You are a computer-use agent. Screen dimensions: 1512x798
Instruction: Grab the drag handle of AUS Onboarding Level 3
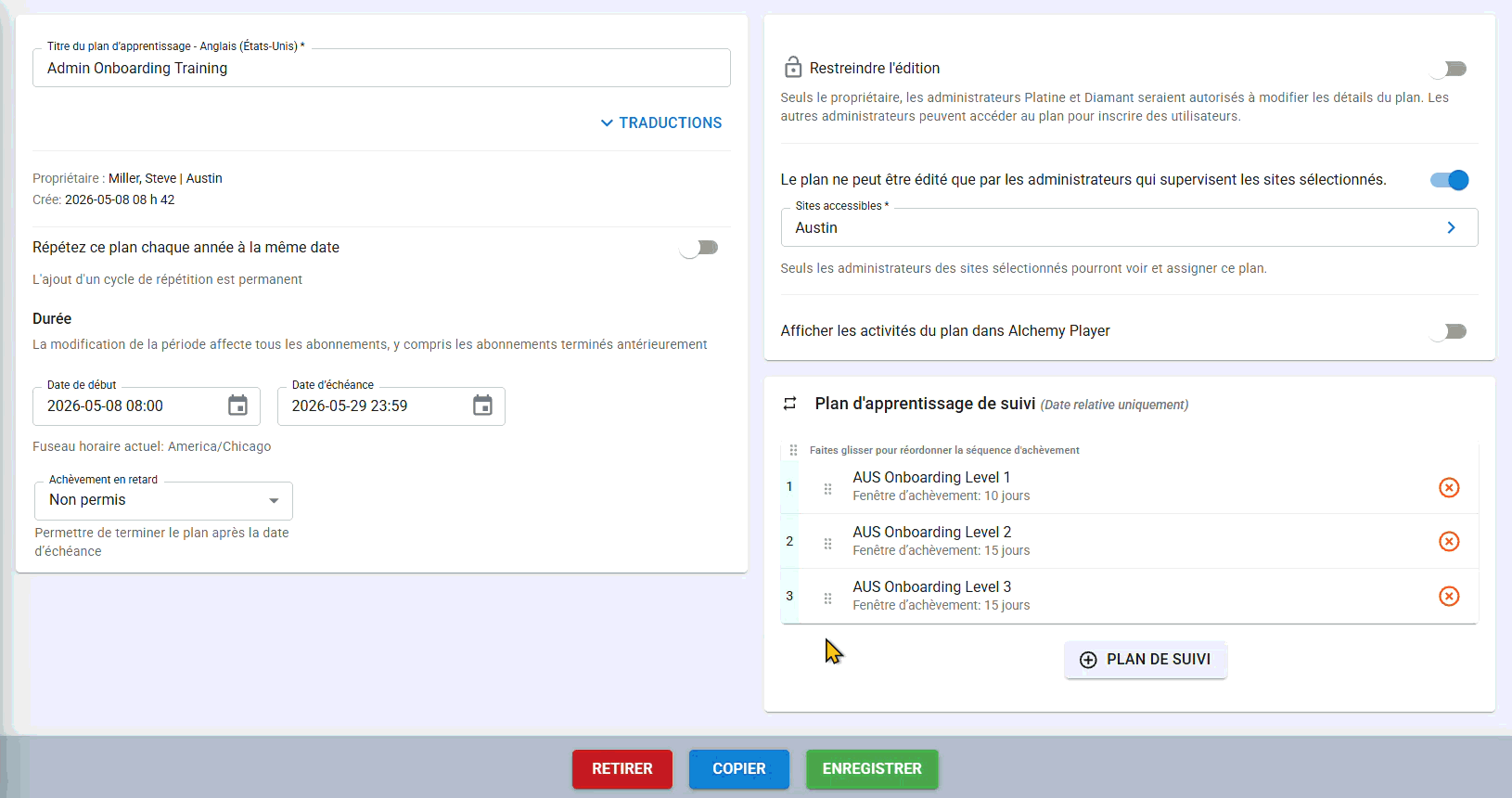[x=827, y=598]
